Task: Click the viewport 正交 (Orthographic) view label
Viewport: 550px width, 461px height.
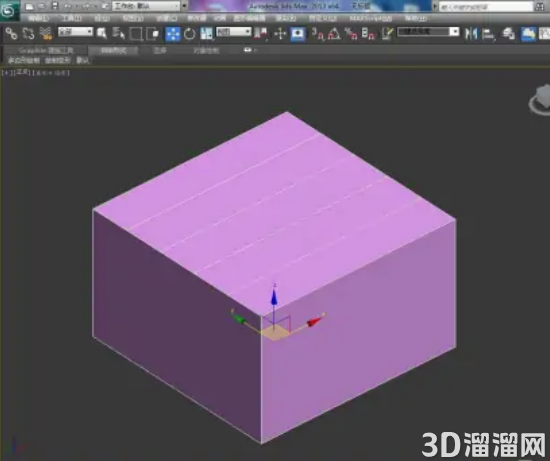Action: tap(22, 72)
